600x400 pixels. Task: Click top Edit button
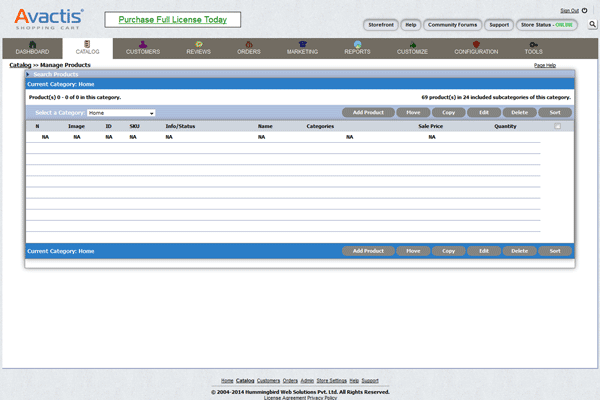click(x=484, y=113)
